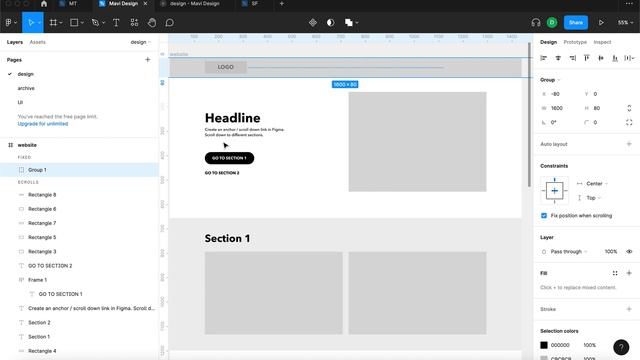
Task: Uncheck Fix position when scrolling
Action: (544, 216)
